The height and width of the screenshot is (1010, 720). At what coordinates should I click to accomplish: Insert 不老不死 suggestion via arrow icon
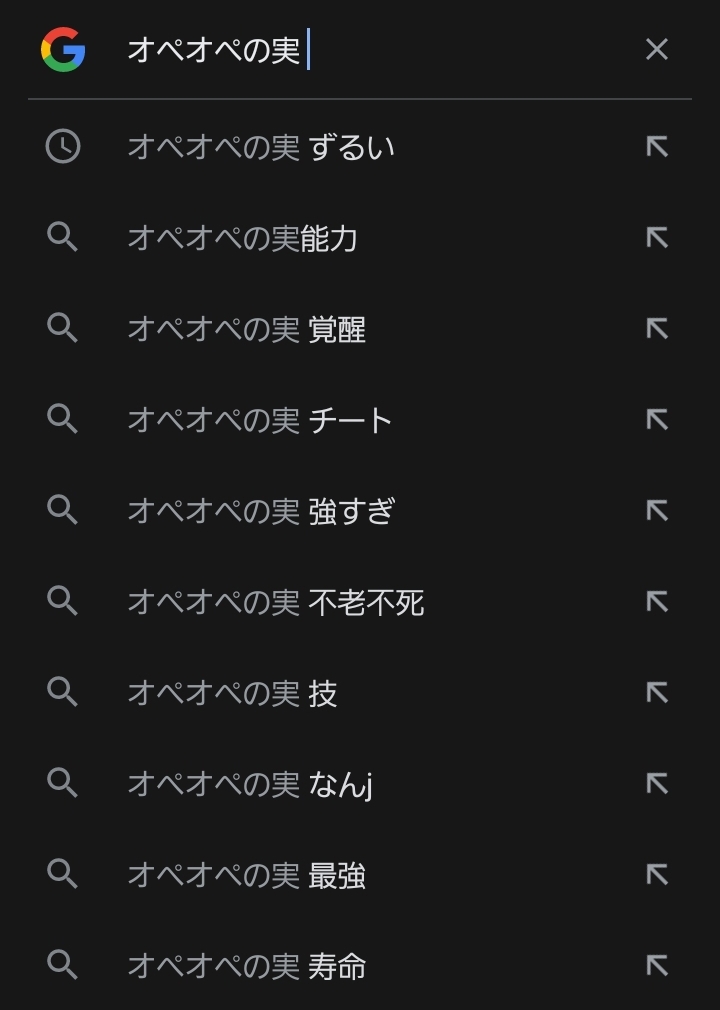click(656, 602)
